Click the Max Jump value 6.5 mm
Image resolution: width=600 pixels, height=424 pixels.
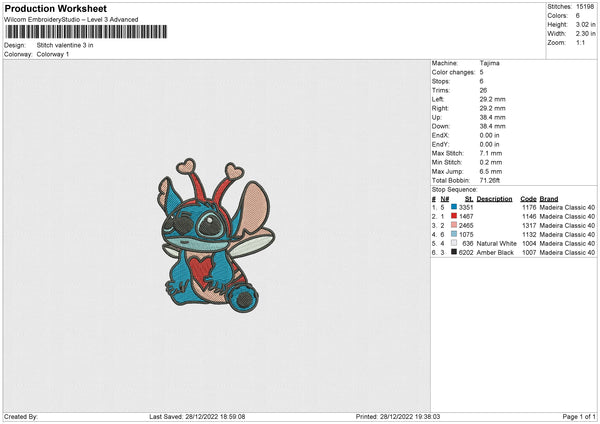(491, 171)
